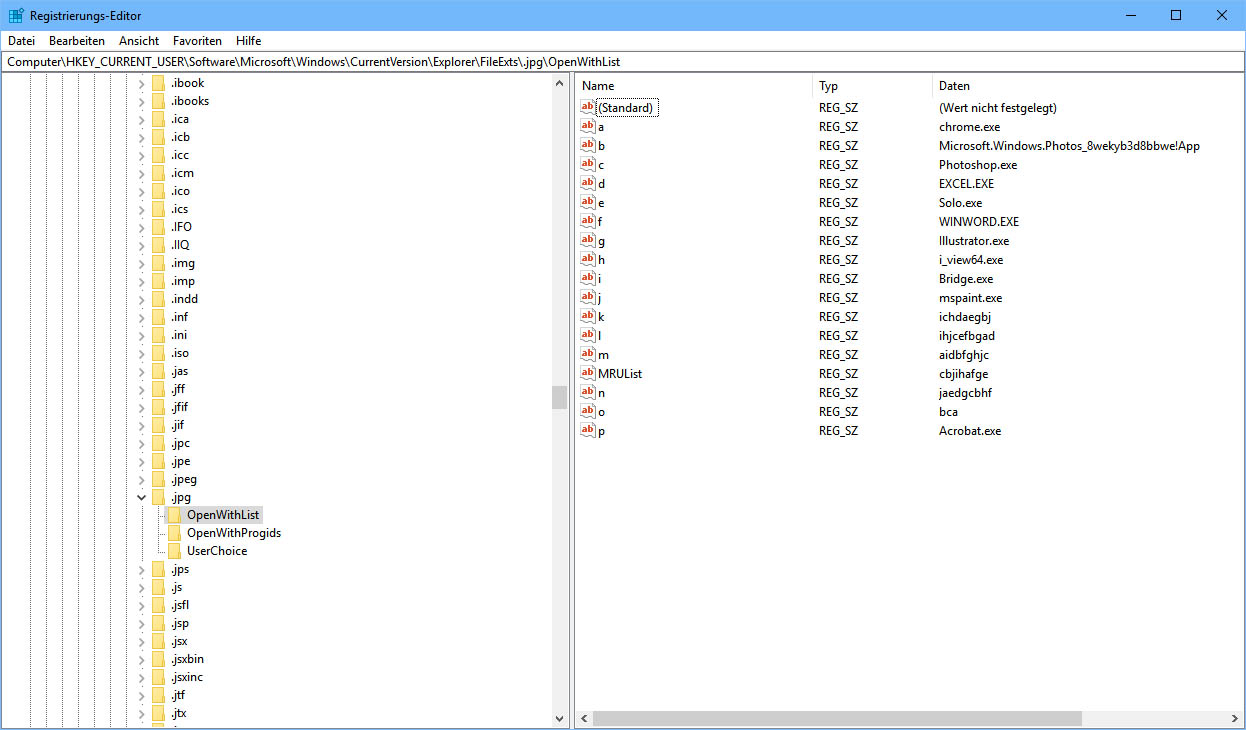Select the OpenWithProgids folder icon

pyautogui.click(x=175, y=533)
